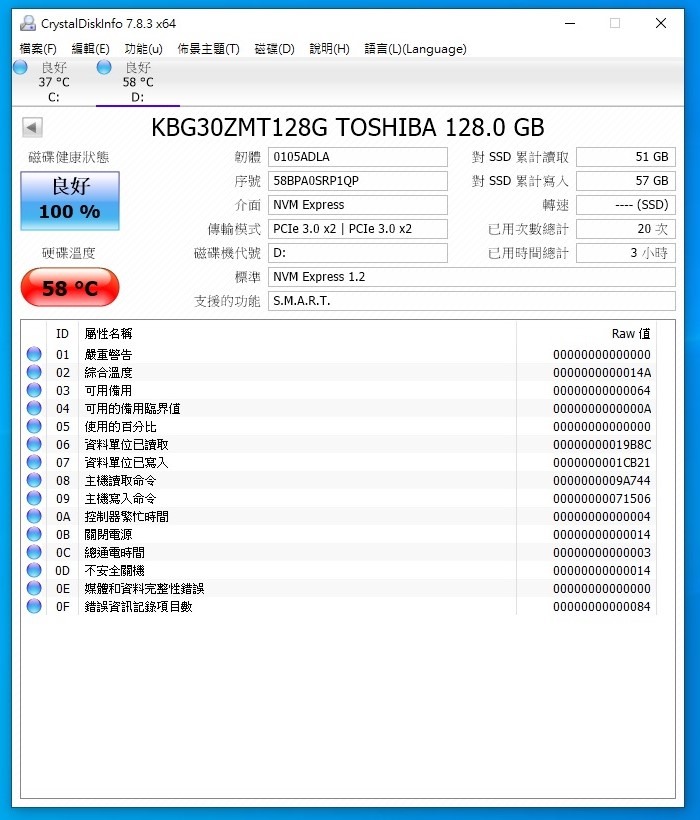
Task: Click the 磁碟健康狀態 label
Action: (x=68, y=157)
